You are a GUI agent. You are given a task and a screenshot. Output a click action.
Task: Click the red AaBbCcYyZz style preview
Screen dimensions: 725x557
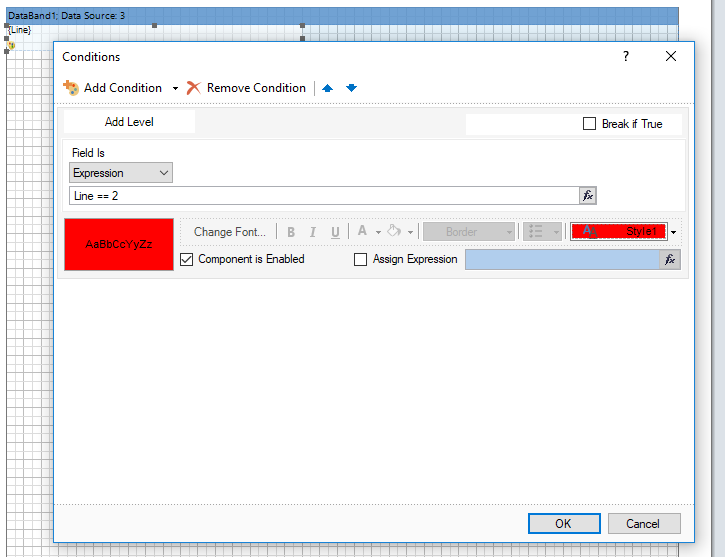tap(119, 244)
